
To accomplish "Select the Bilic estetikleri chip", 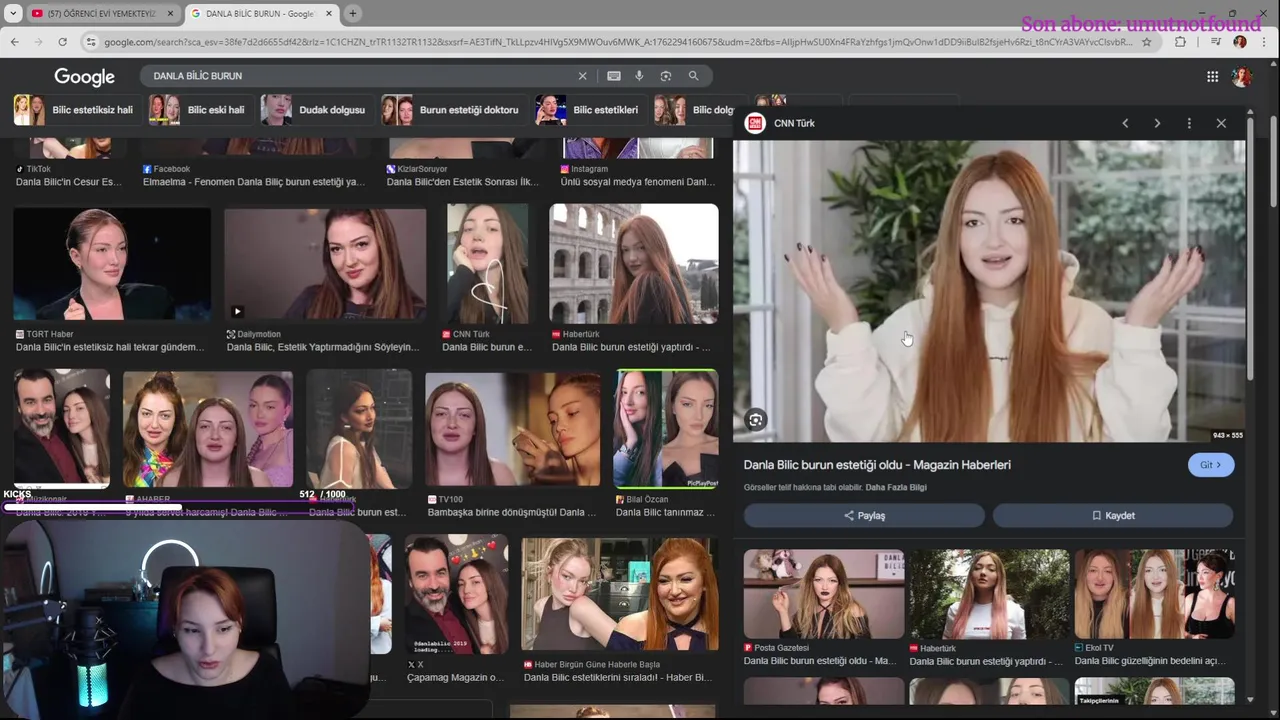I will click(x=589, y=110).
